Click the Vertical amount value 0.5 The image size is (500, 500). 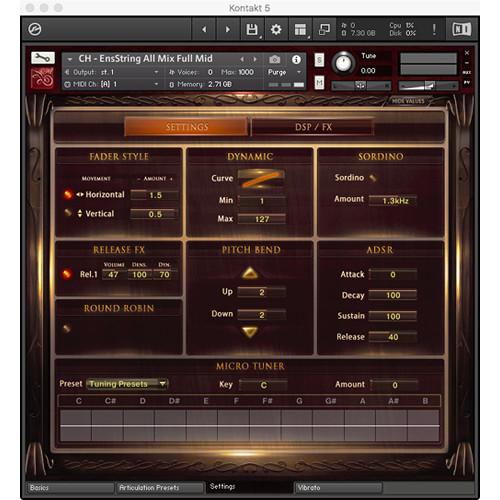click(154, 214)
